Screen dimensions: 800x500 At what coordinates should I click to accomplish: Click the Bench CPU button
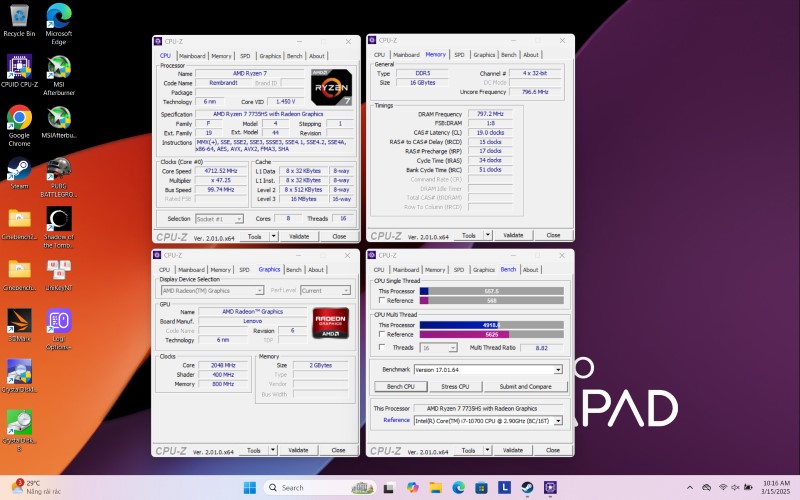(401, 387)
